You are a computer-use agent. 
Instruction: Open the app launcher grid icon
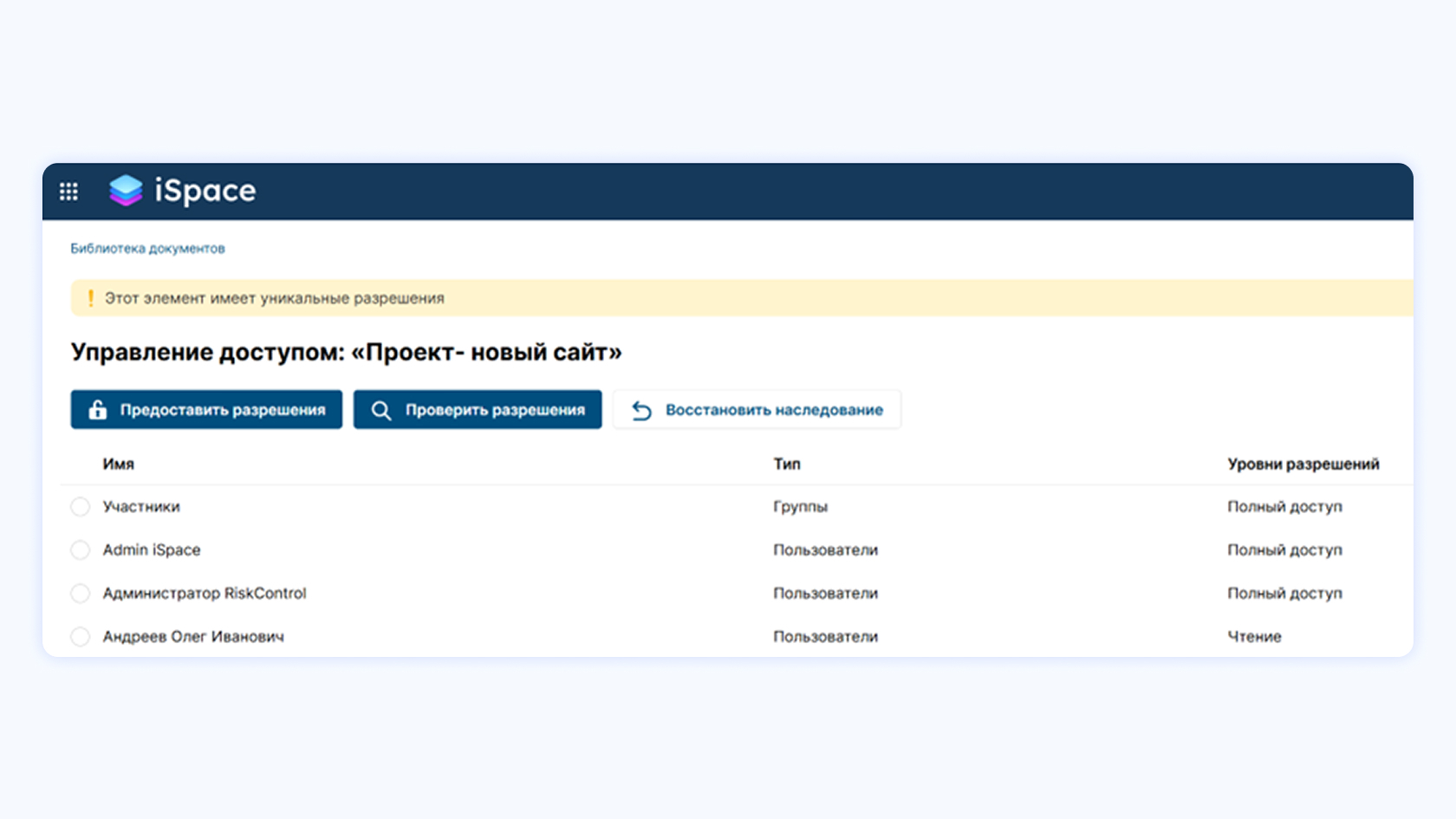click(68, 192)
